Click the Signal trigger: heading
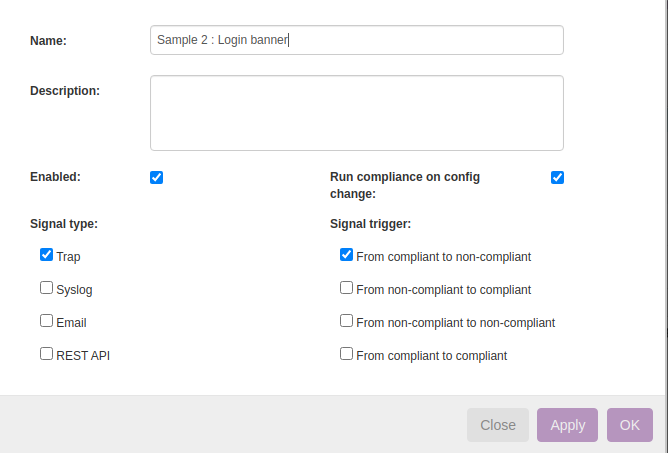This screenshot has width=668, height=453. point(370,224)
